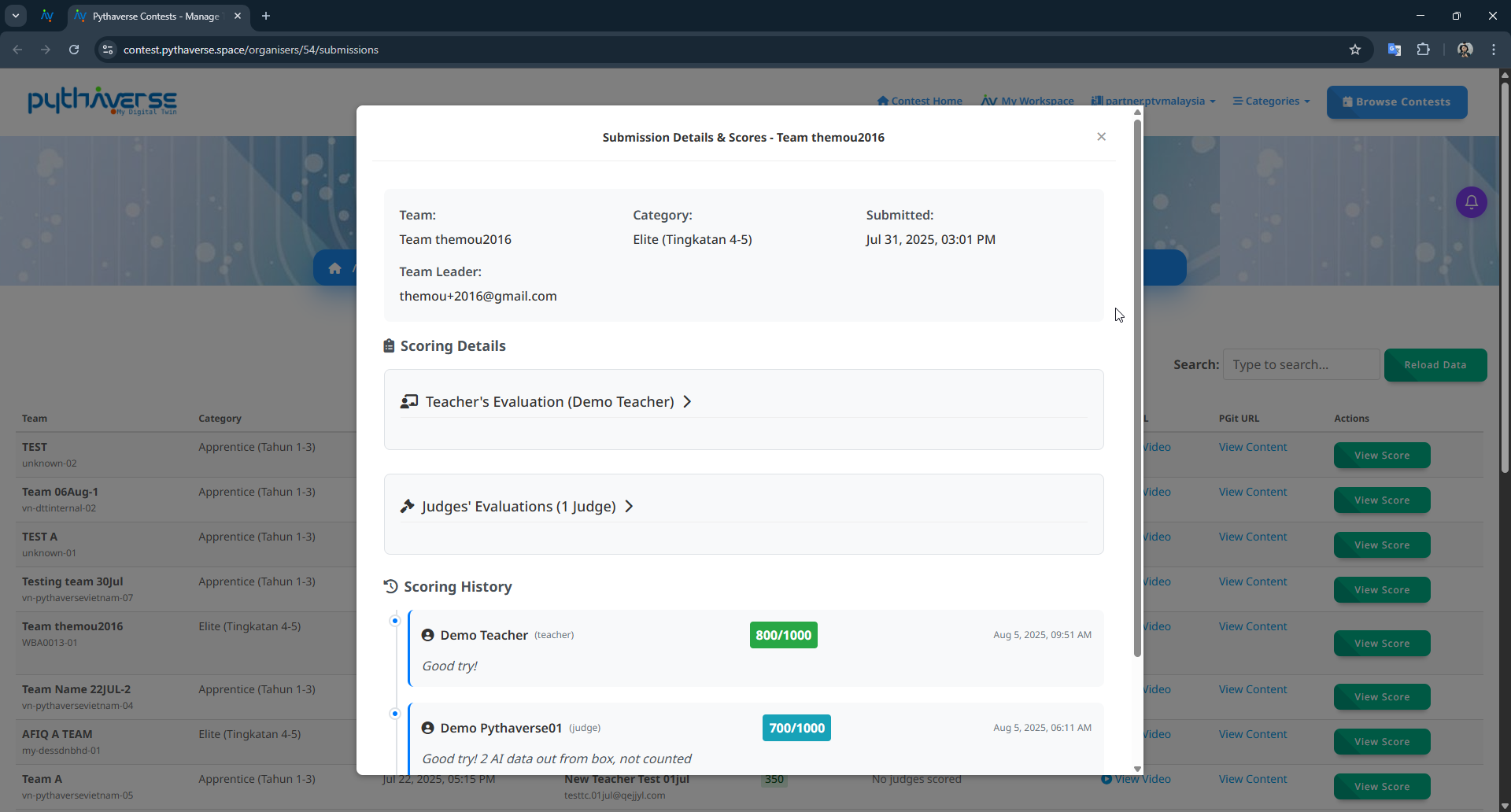Open tab search dropdown arrow
This screenshot has width=1511, height=812.
[16, 16]
